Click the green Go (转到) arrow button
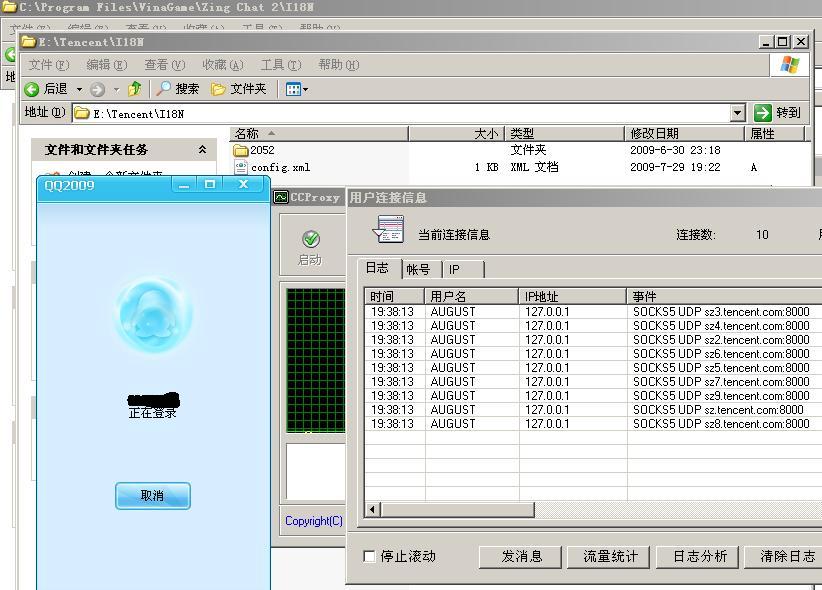Screen dimensions: 822x590 [x=763, y=113]
